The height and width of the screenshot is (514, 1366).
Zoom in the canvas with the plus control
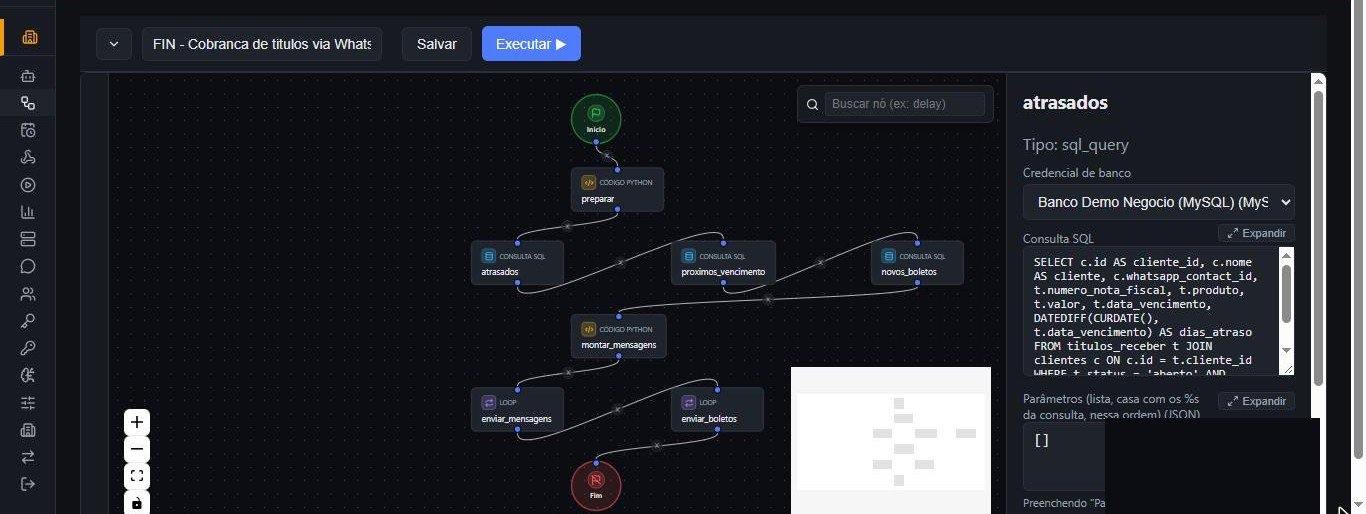pyautogui.click(x=137, y=422)
